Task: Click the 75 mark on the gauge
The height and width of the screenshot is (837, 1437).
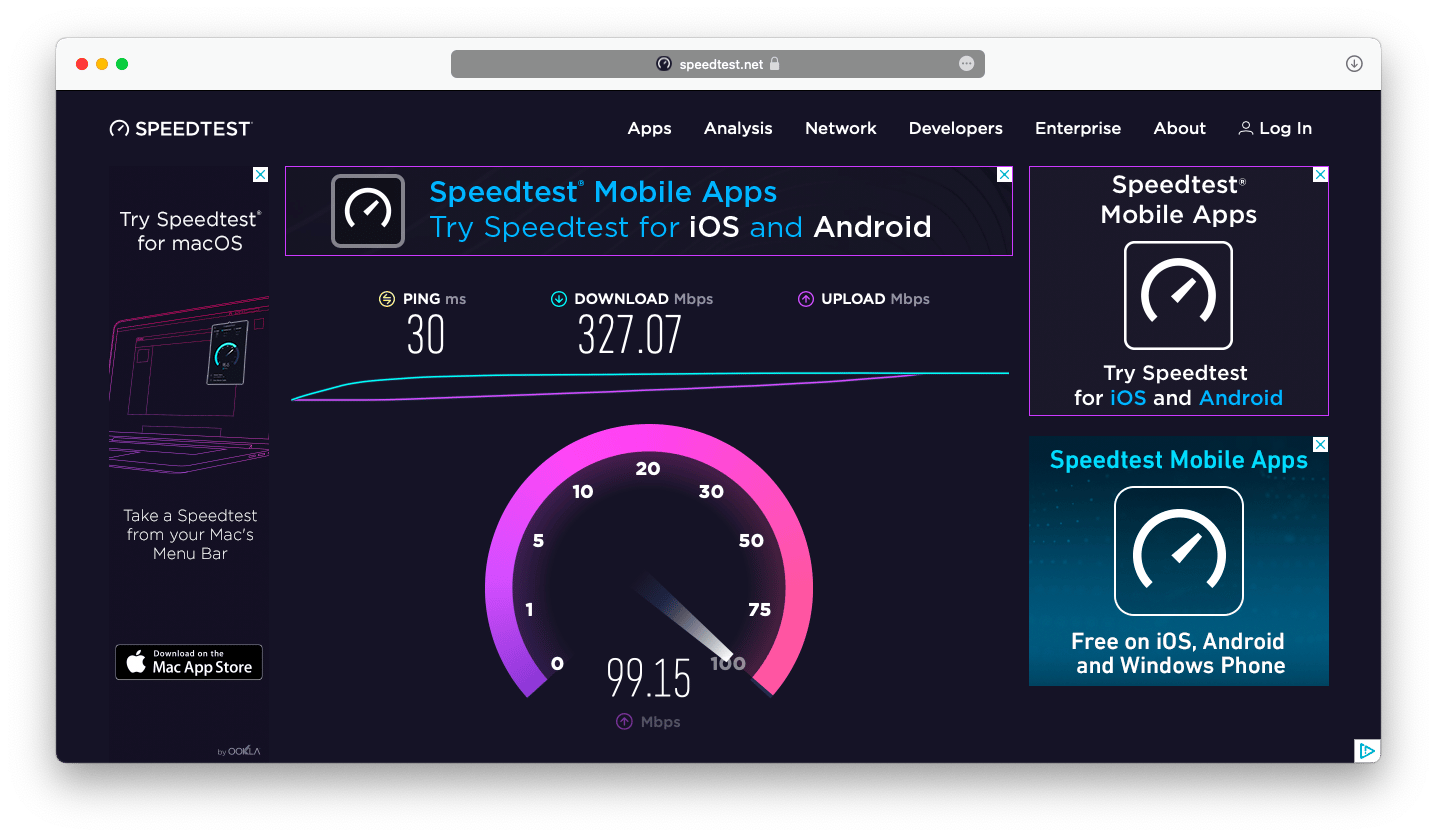Action: [759, 610]
